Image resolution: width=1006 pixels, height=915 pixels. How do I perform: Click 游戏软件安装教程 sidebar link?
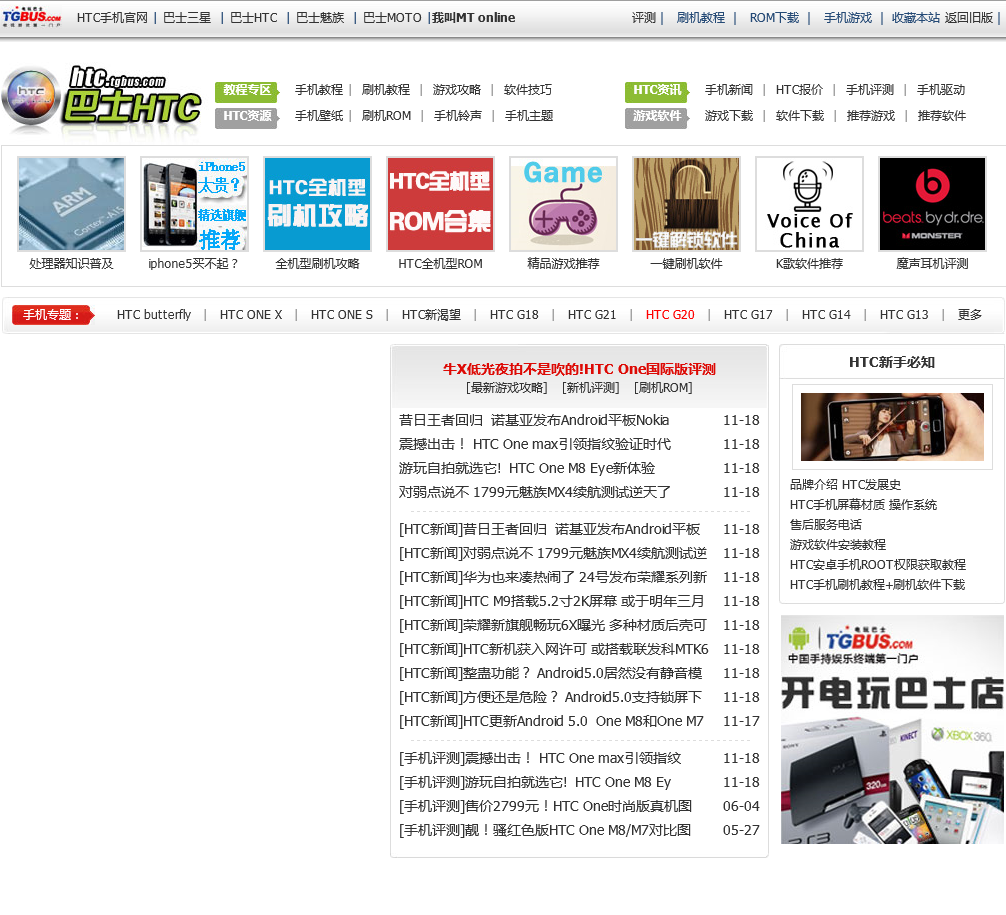pyautogui.click(x=838, y=545)
